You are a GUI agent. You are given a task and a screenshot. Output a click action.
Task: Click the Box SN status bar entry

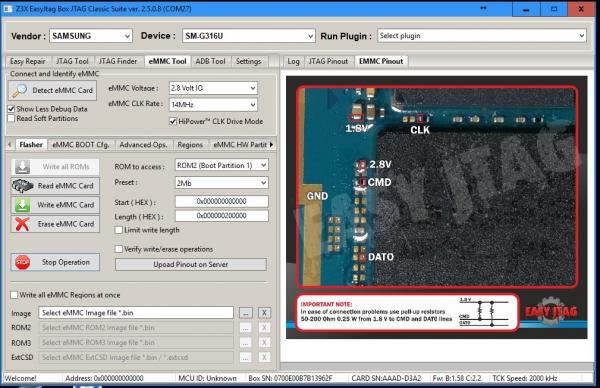pos(290,378)
